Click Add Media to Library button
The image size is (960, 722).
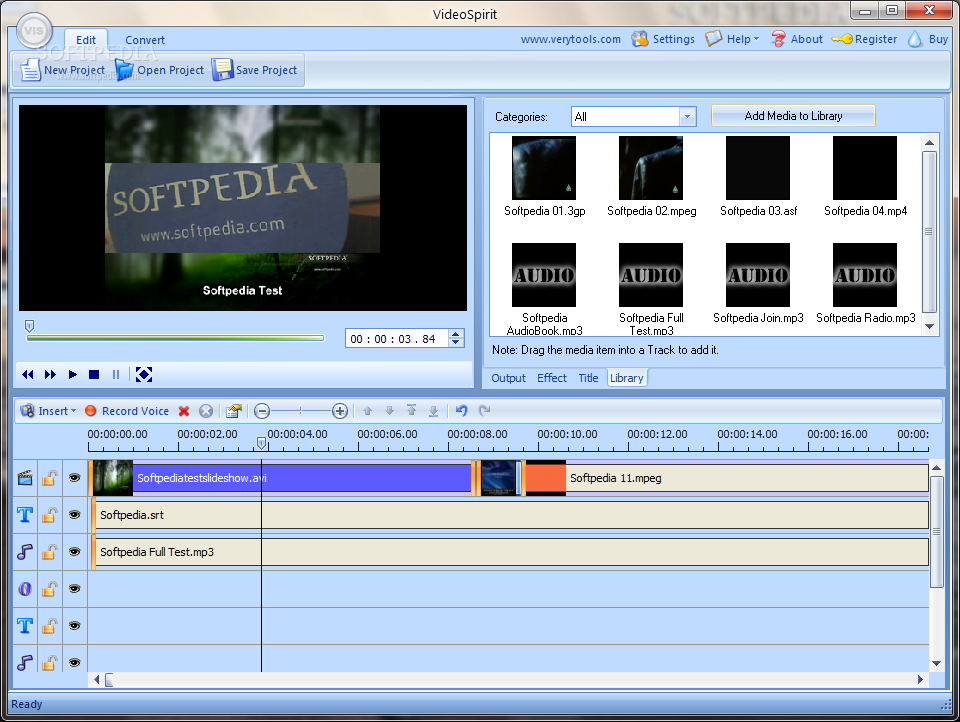click(793, 116)
